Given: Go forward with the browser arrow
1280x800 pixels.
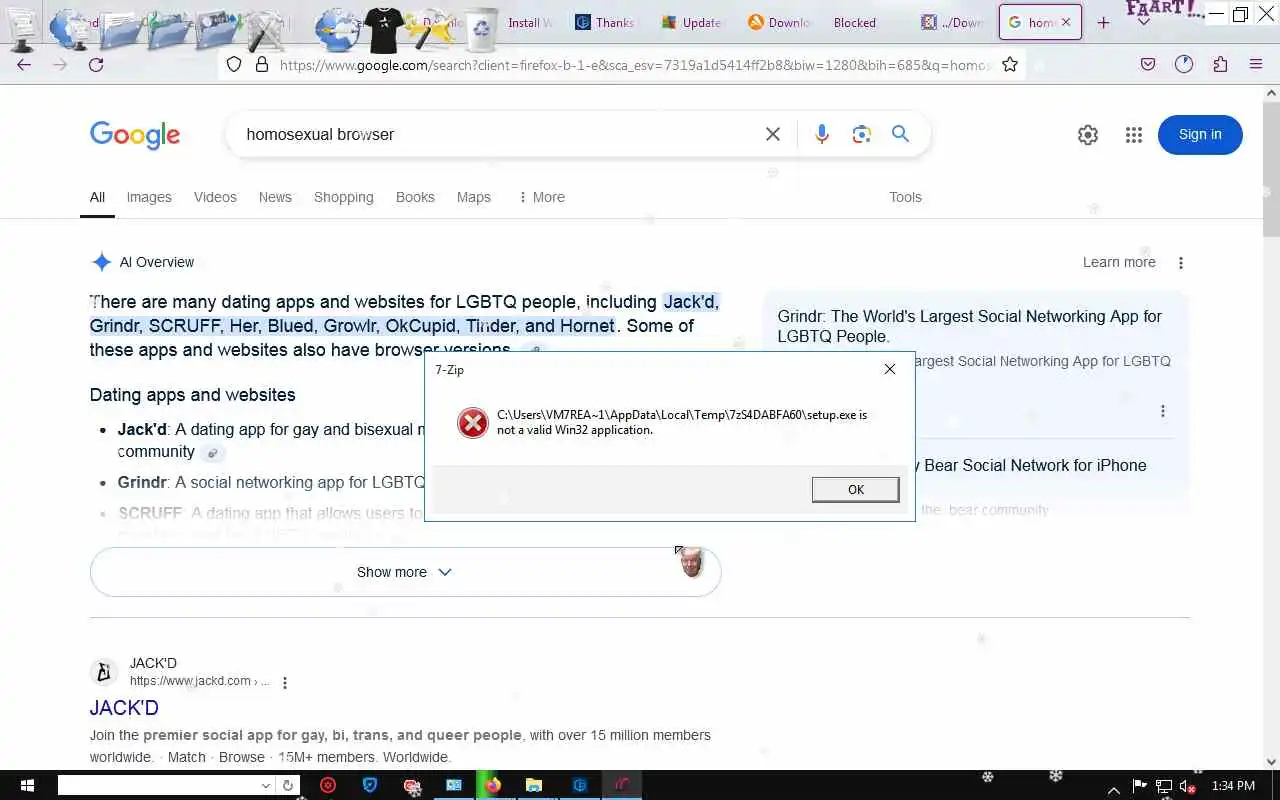Looking at the screenshot, I should pyautogui.click(x=60, y=64).
